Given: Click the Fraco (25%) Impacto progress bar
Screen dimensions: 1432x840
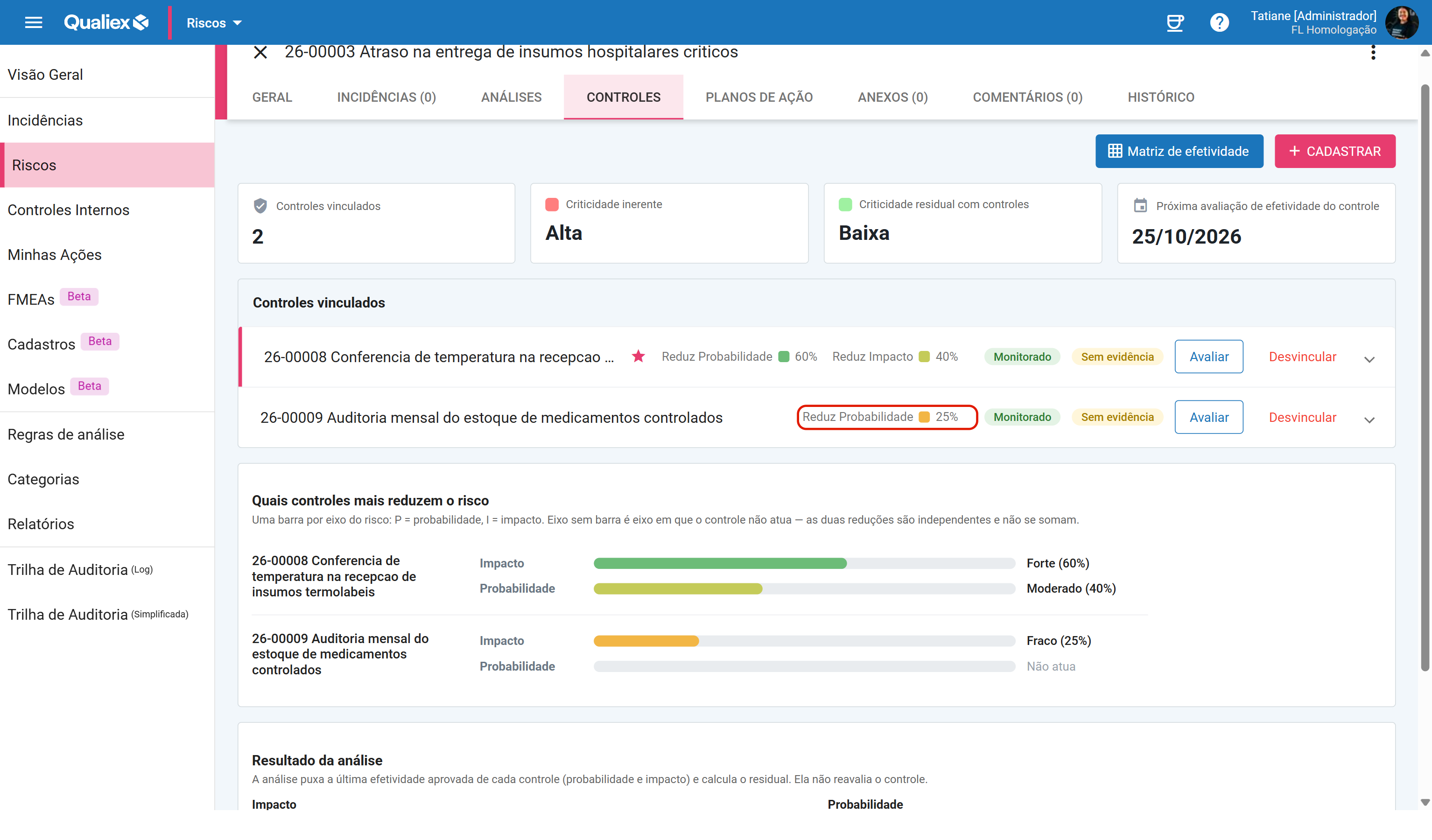Looking at the screenshot, I should point(804,641).
